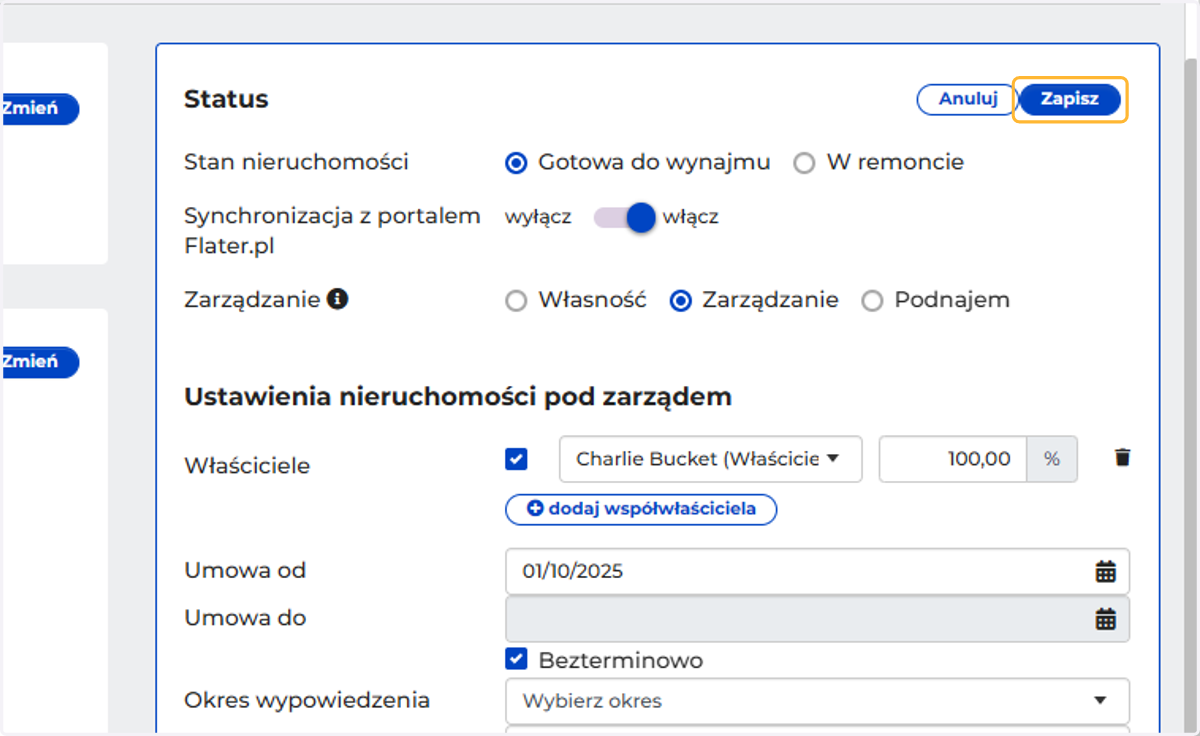Image resolution: width=1200 pixels, height=736 pixels.
Task: Delete owner with trash icon
Action: 1123,458
